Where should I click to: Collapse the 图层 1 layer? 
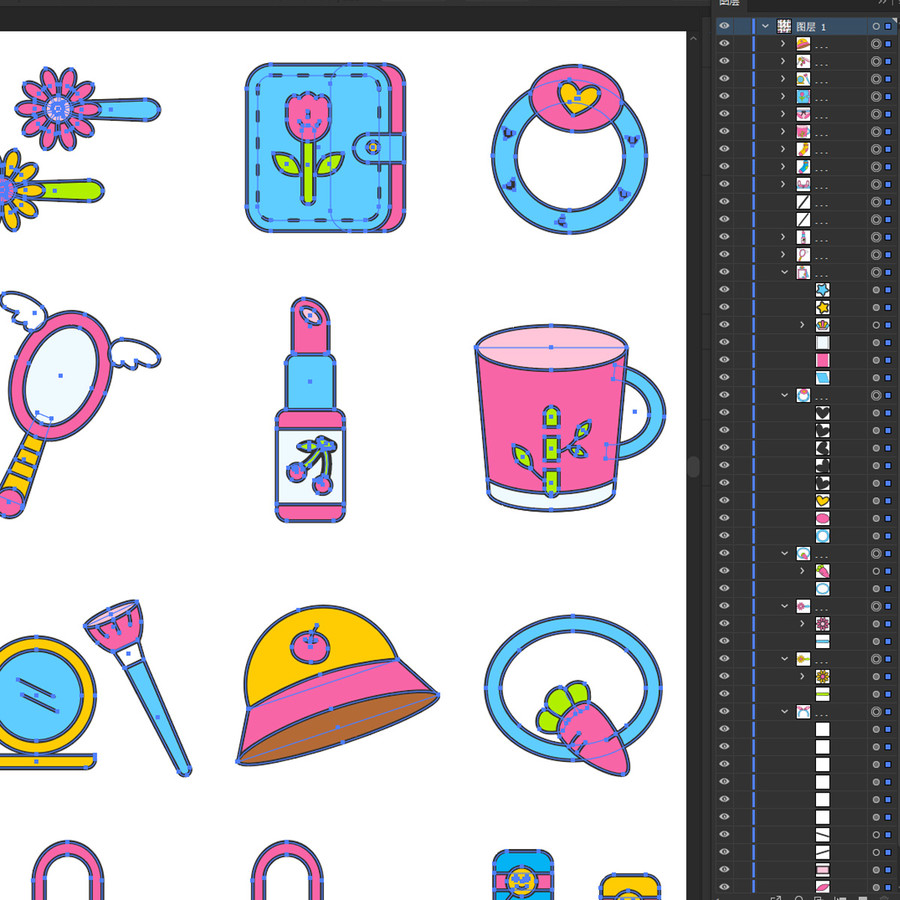coord(765,26)
